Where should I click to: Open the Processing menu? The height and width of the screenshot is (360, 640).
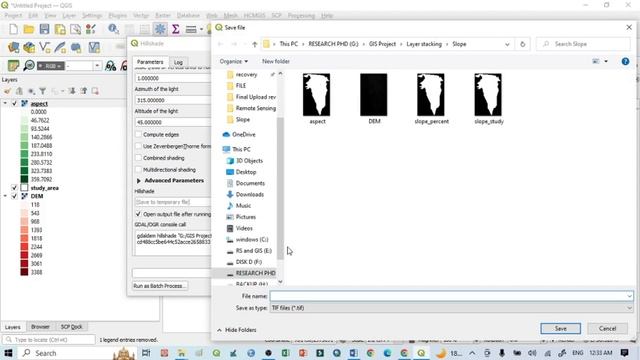click(x=301, y=16)
